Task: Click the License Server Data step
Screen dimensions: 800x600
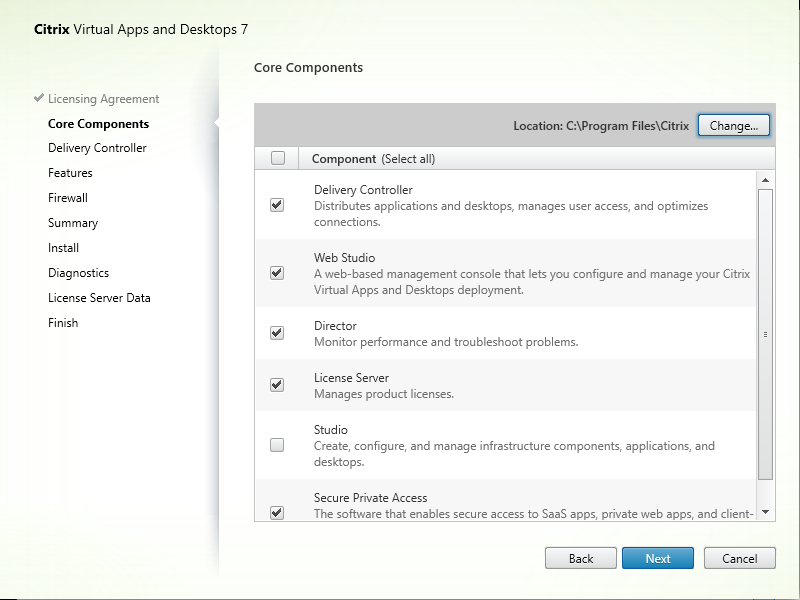Action: 99,297
